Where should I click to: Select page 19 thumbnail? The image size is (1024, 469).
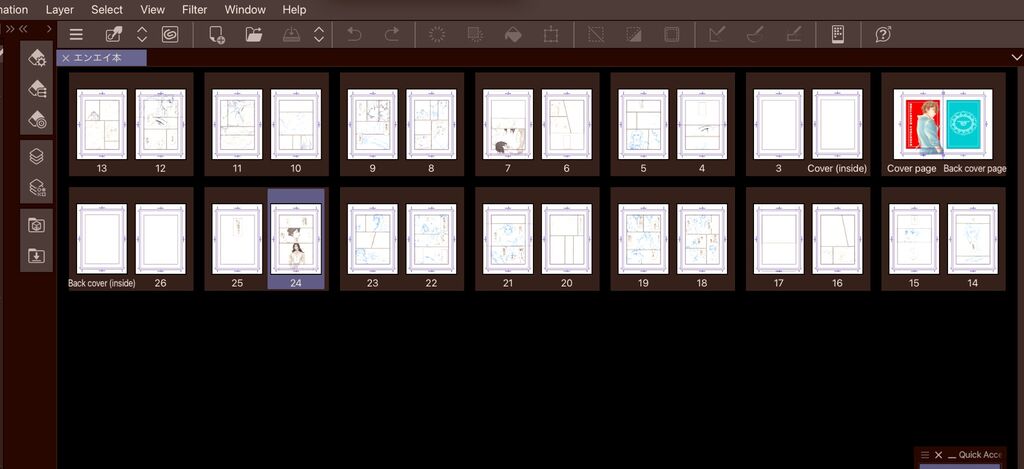(643, 239)
